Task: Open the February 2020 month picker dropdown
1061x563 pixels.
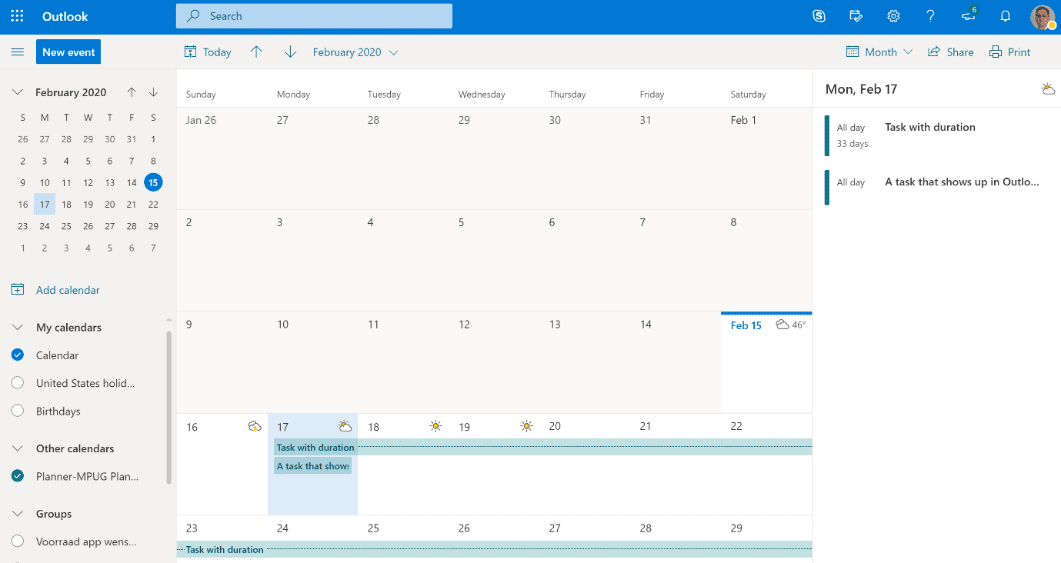Action: point(355,52)
